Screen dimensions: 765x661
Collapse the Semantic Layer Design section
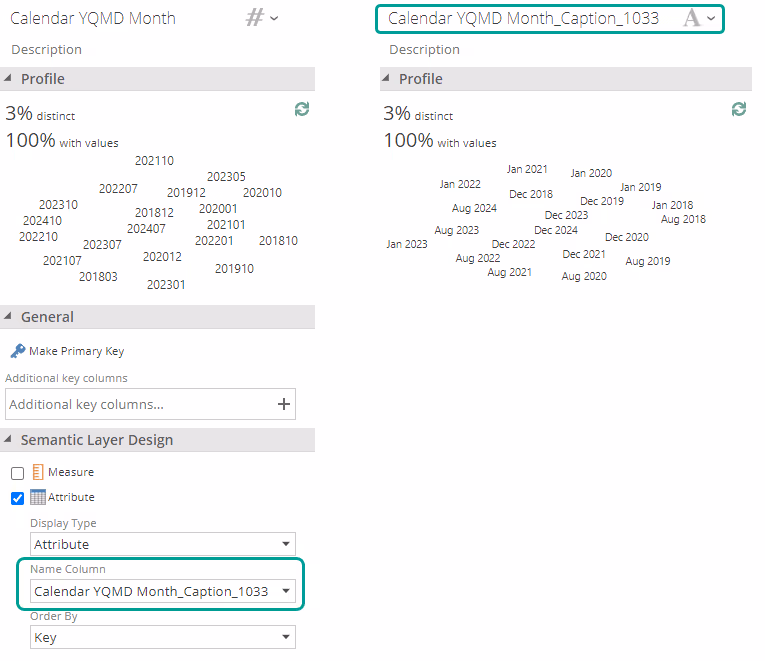(9, 440)
